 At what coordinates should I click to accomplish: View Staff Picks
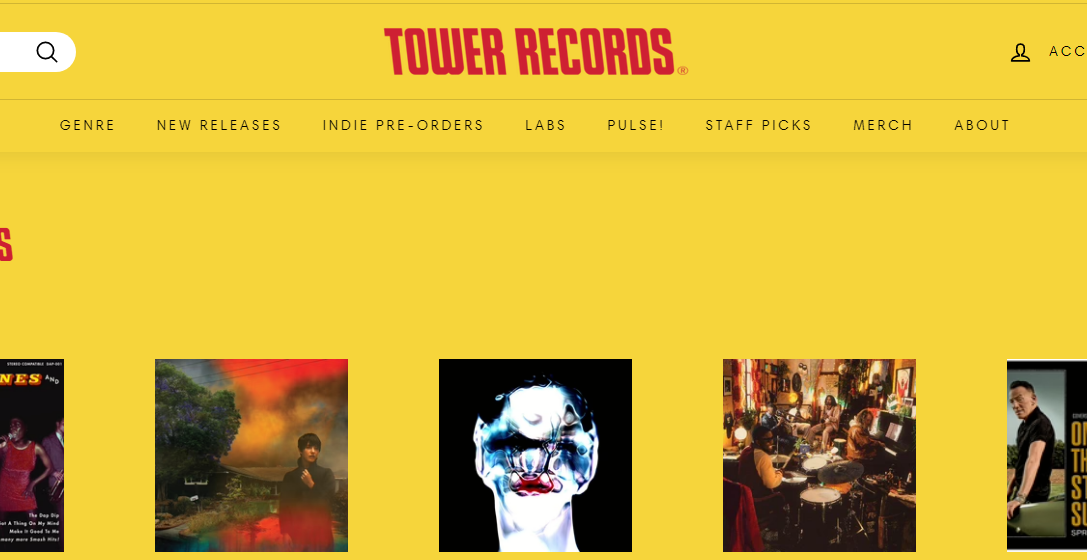(x=758, y=125)
